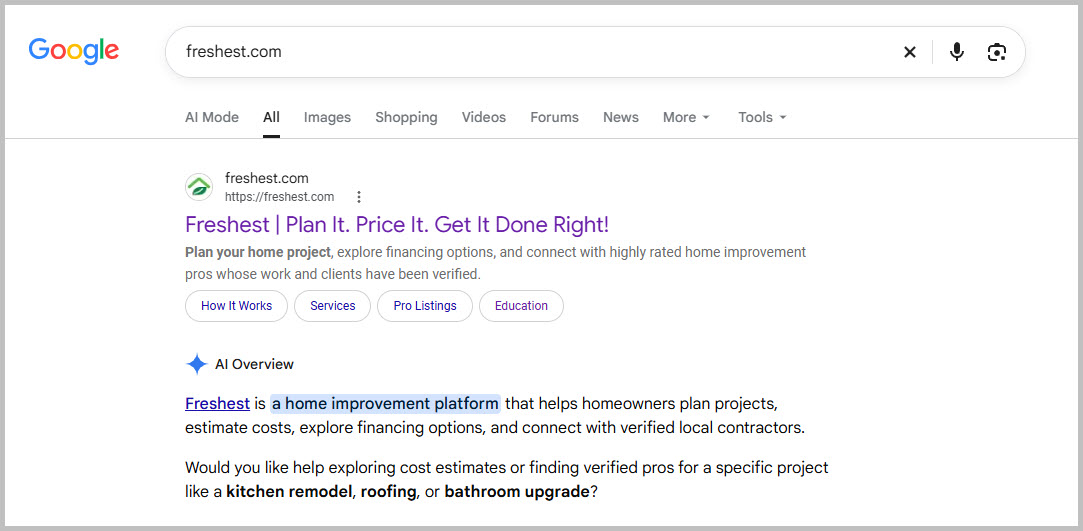Image resolution: width=1083 pixels, height=531 pixels.
Task: Open the Pro Listings sitelink
Action: point(425,306)
